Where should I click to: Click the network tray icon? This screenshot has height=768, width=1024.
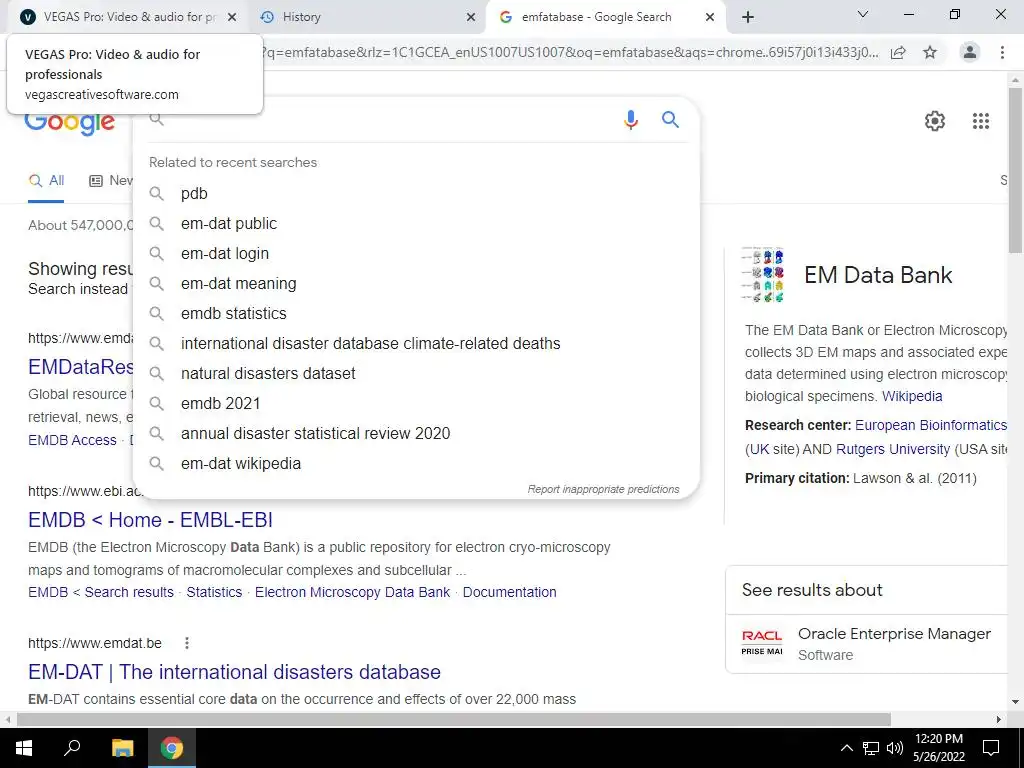871,748
